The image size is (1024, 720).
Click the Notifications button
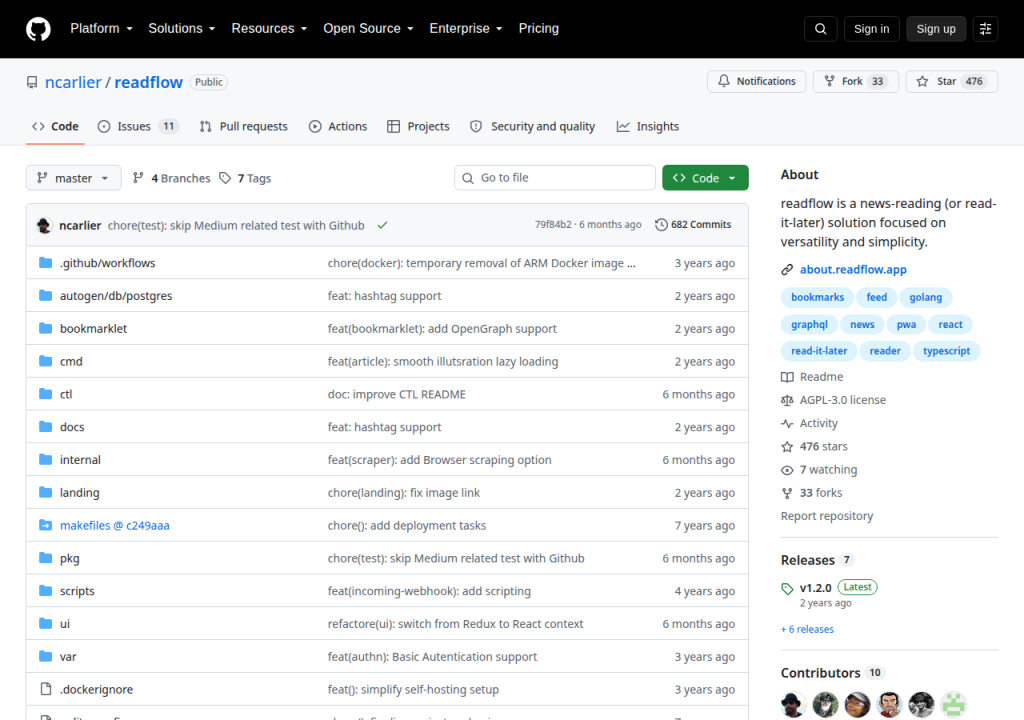(756, 82)
